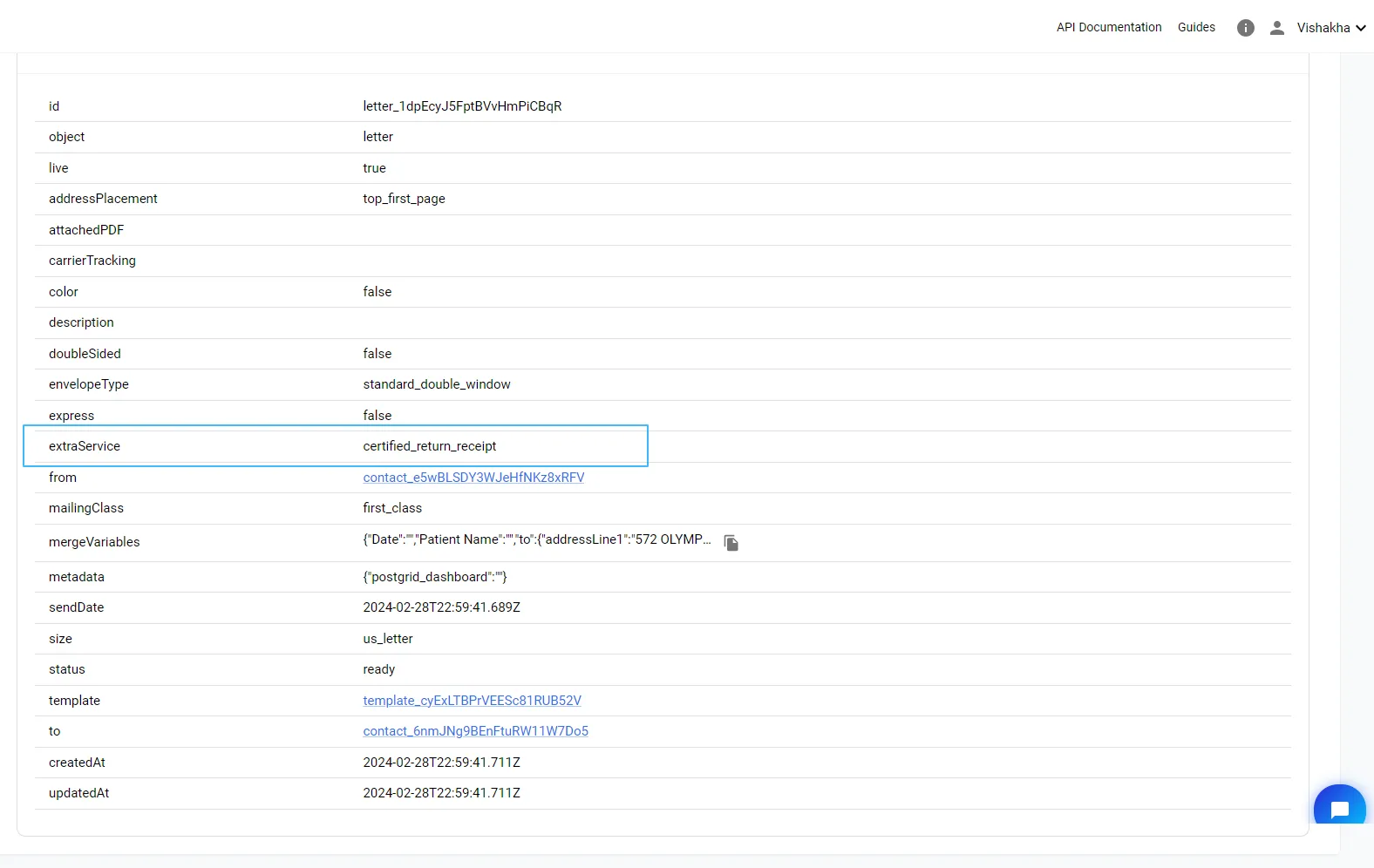Click the sendDate timestamp value

click(441, 607)
